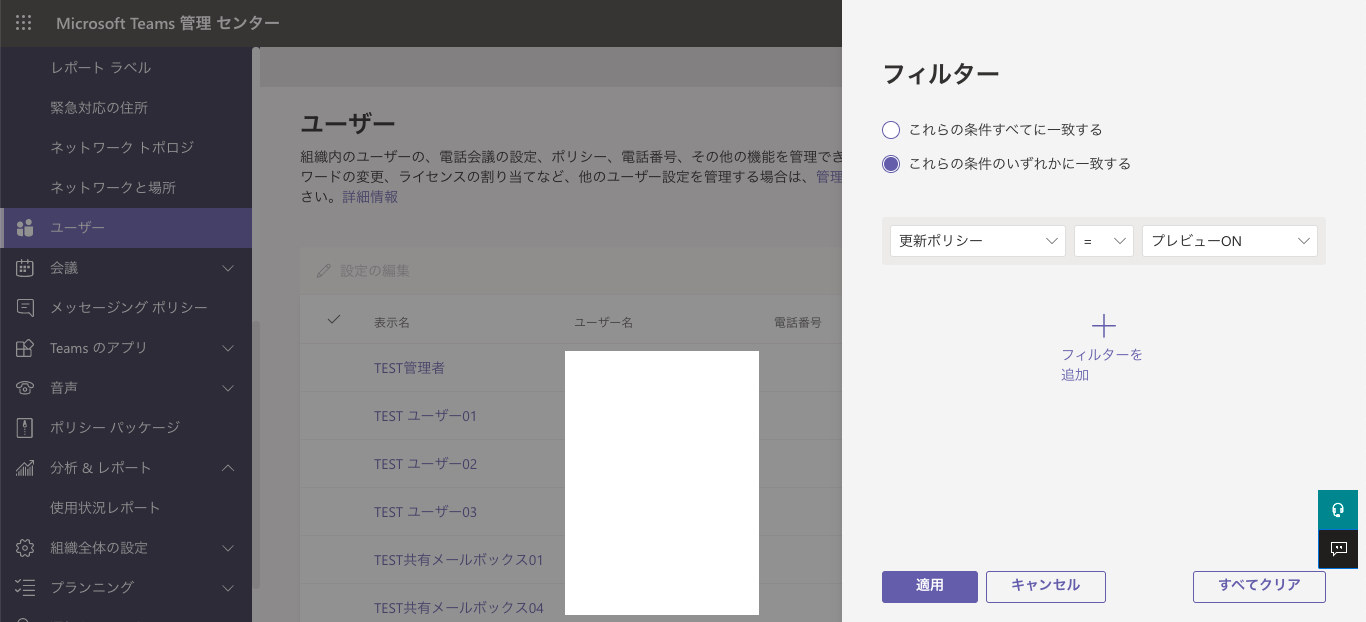Click the キャンセル button
Image resolution: width=1366 pixels, height=622 pixels.
(1046, 587)
